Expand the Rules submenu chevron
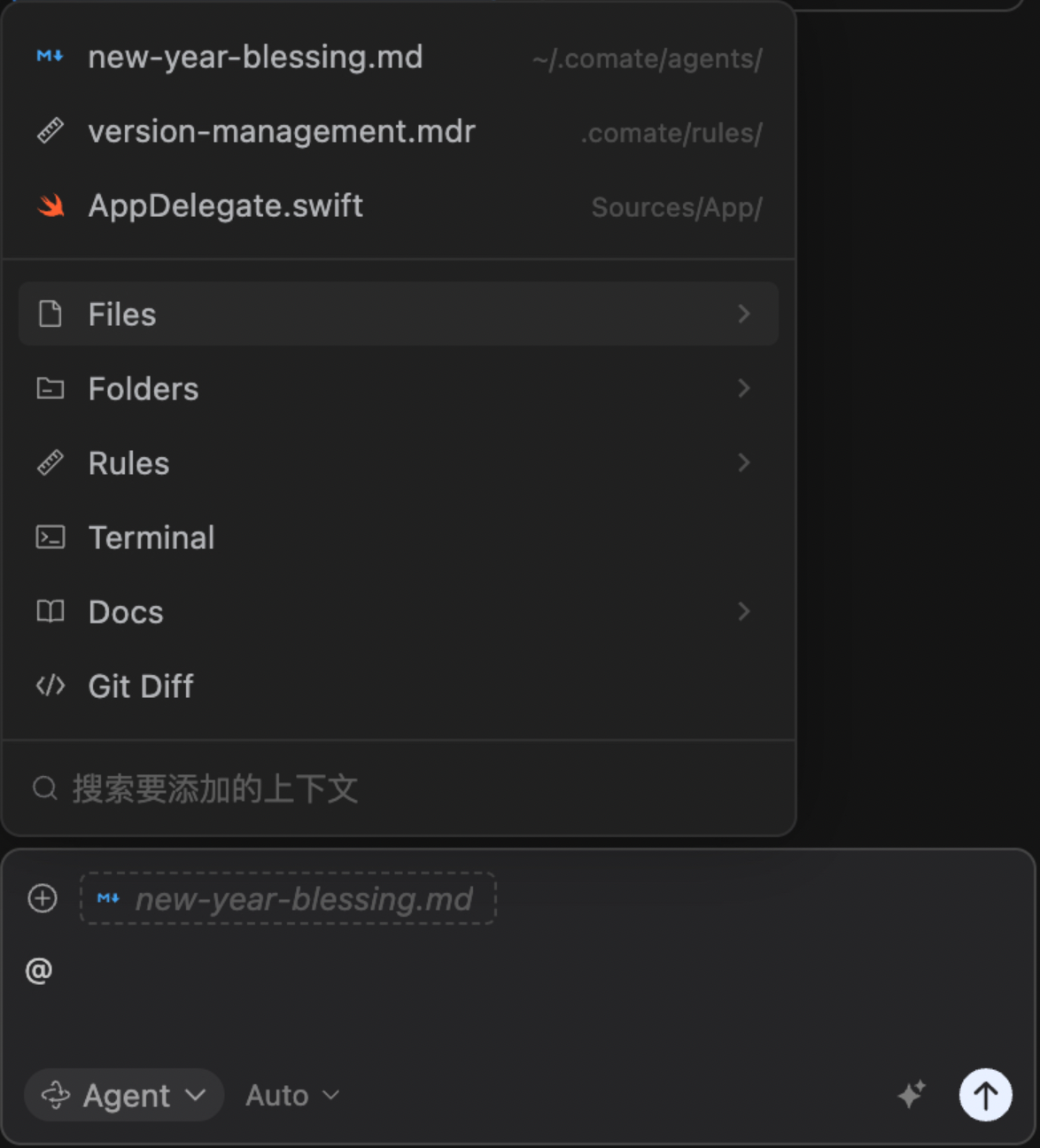Image resolution: width=1040 pixels, height=1148 pixels. click(744, 463)
